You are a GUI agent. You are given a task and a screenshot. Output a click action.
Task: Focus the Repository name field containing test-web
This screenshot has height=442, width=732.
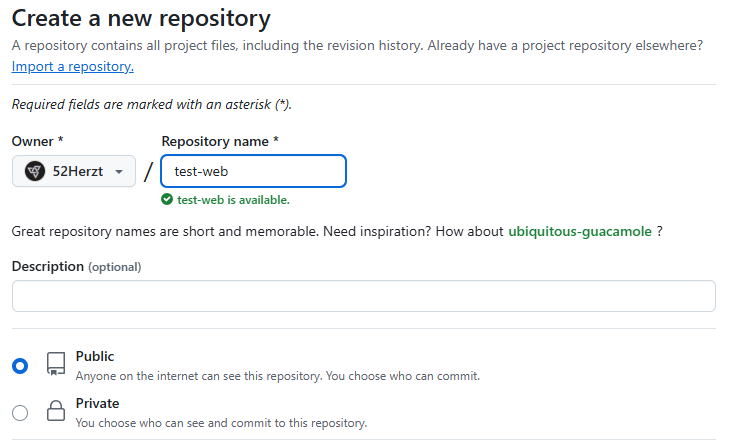[253, 172]
